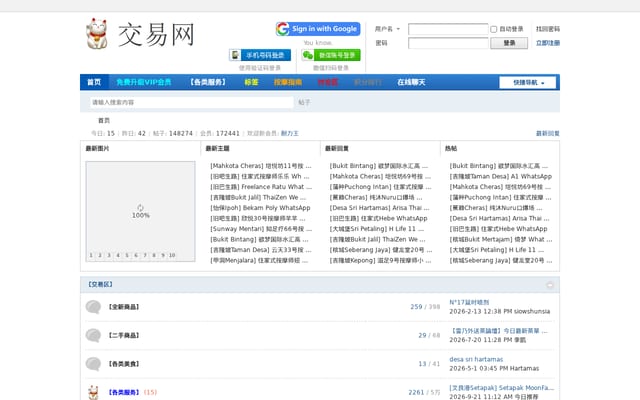Open user Hartamas profile link
Image resolution: width=640 pixels, height=400 pixels.
[x=524, y=369]
